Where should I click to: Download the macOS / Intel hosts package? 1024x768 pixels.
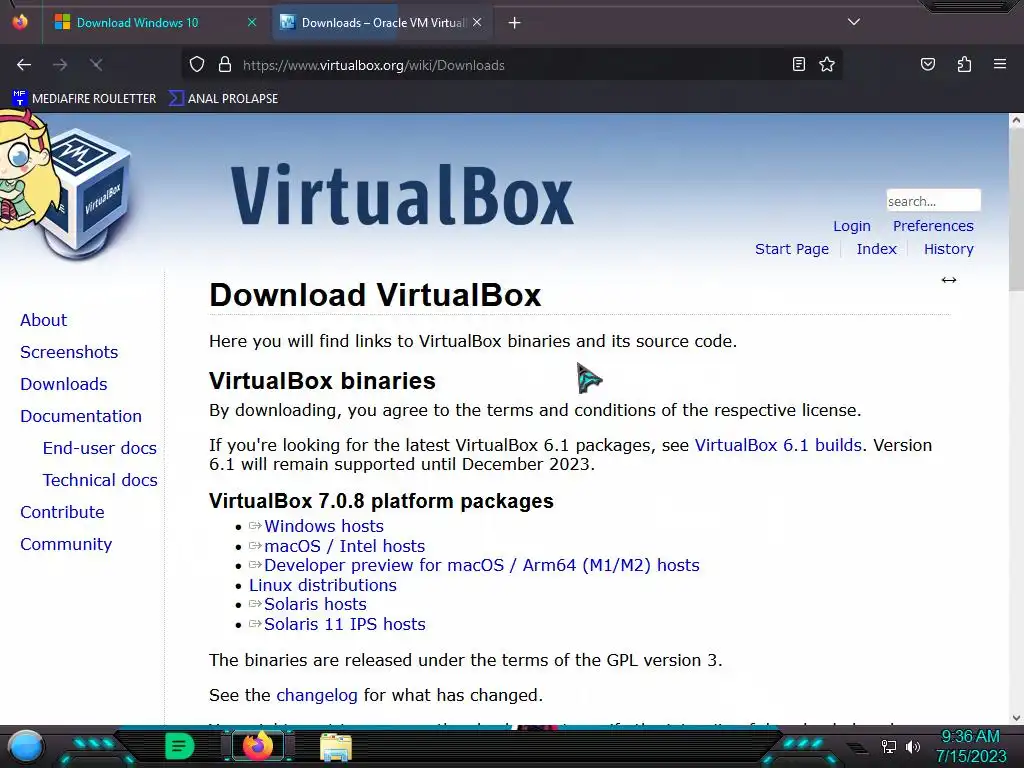pos(344,546)
